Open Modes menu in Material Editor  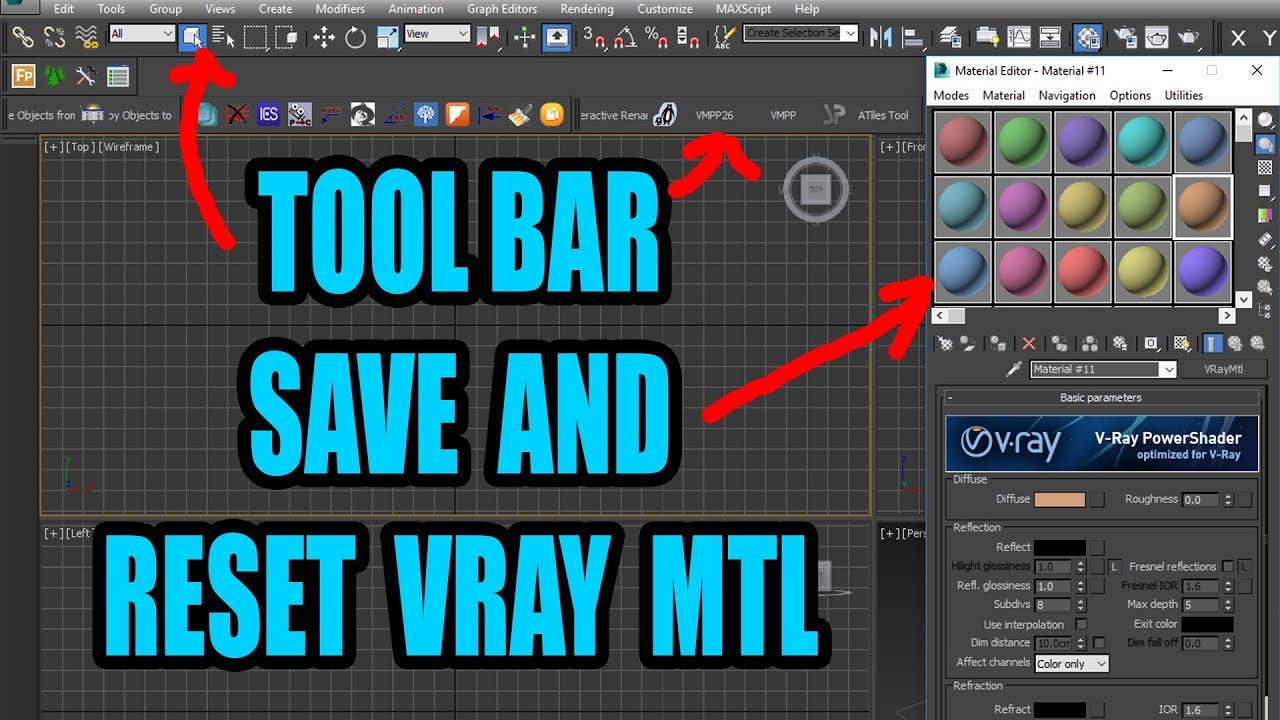951,95
